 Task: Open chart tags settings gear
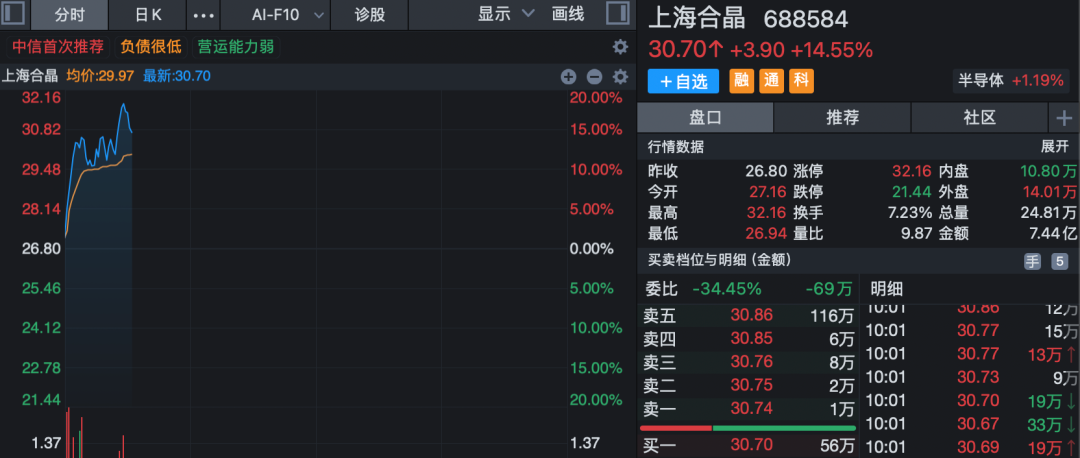point(621,47)
